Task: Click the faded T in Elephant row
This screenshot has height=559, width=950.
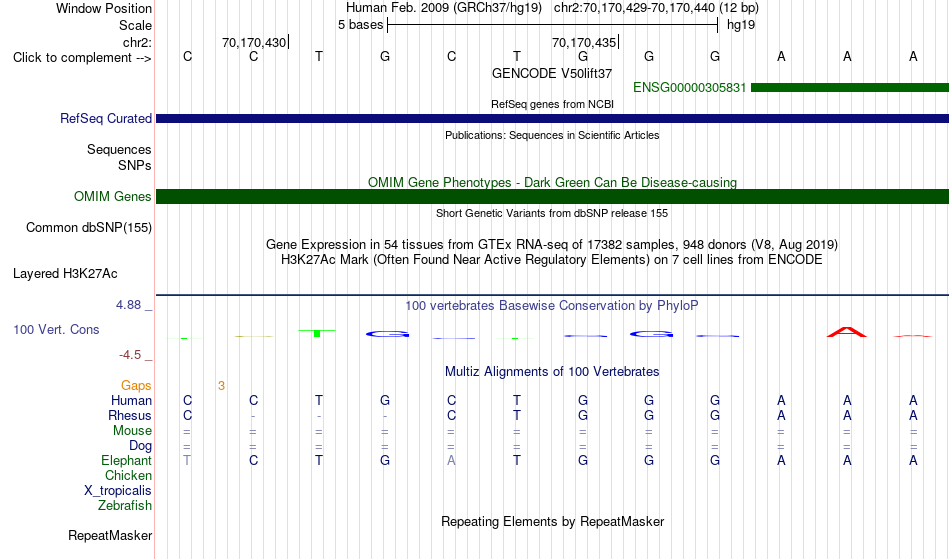Action: point(187,461)
